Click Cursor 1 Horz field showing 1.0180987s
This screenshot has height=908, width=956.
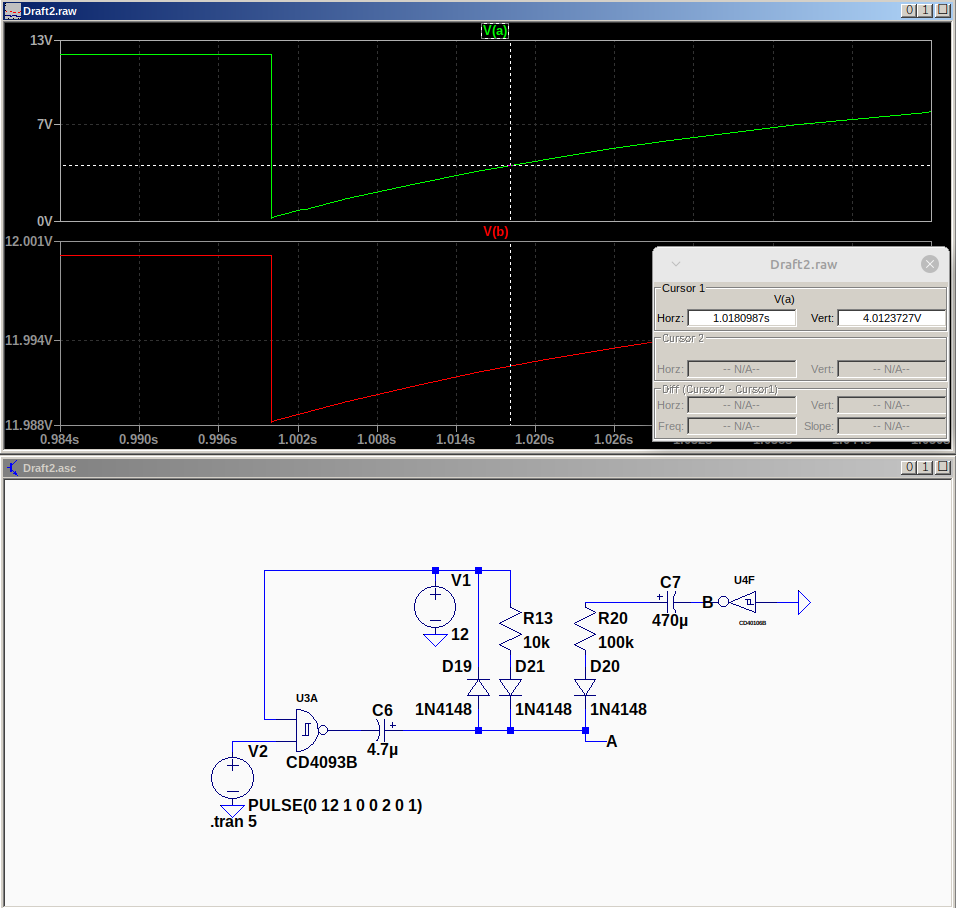(x=741, y=318)
